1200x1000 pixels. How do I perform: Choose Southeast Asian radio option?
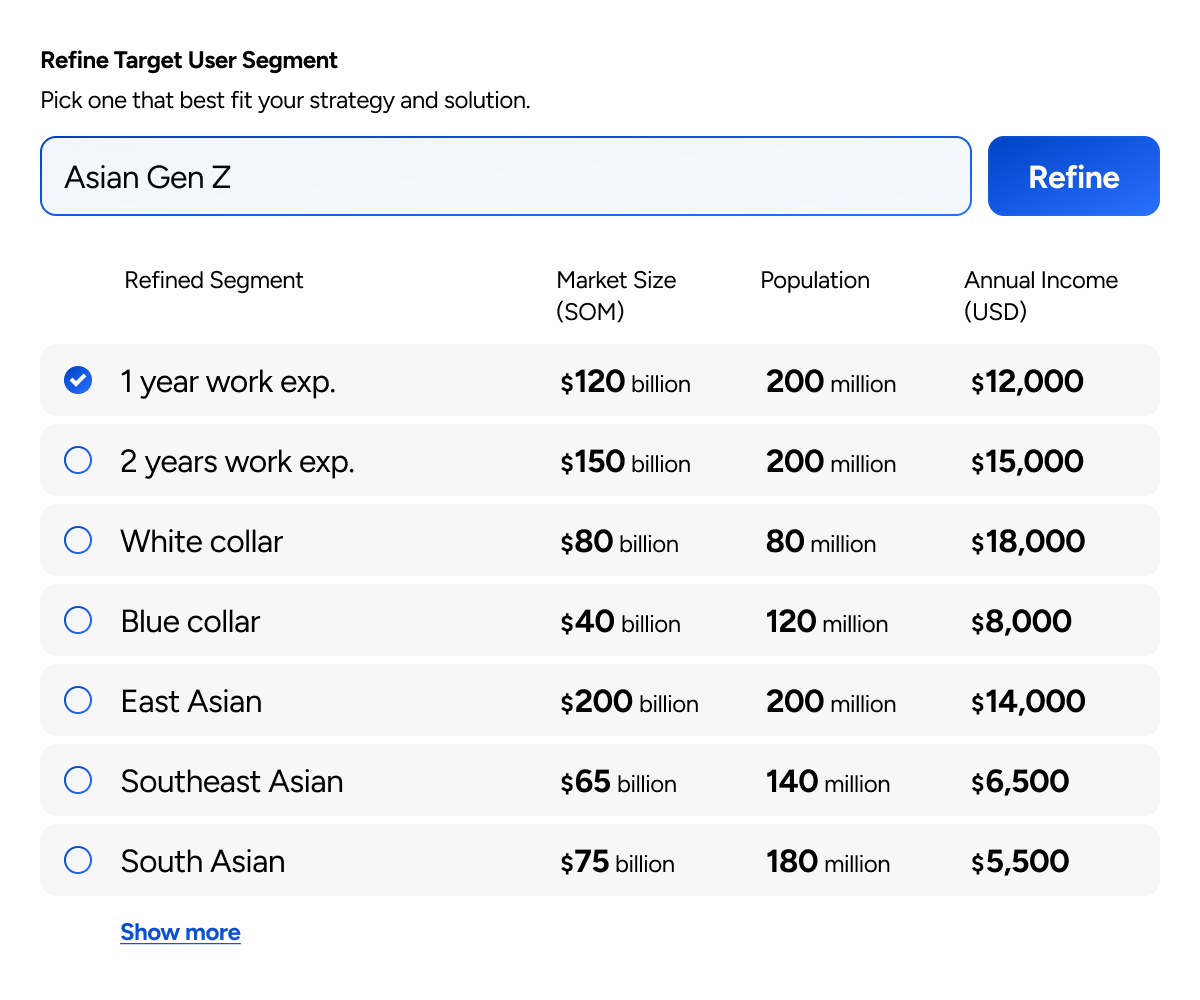click(x=78, y=781)
